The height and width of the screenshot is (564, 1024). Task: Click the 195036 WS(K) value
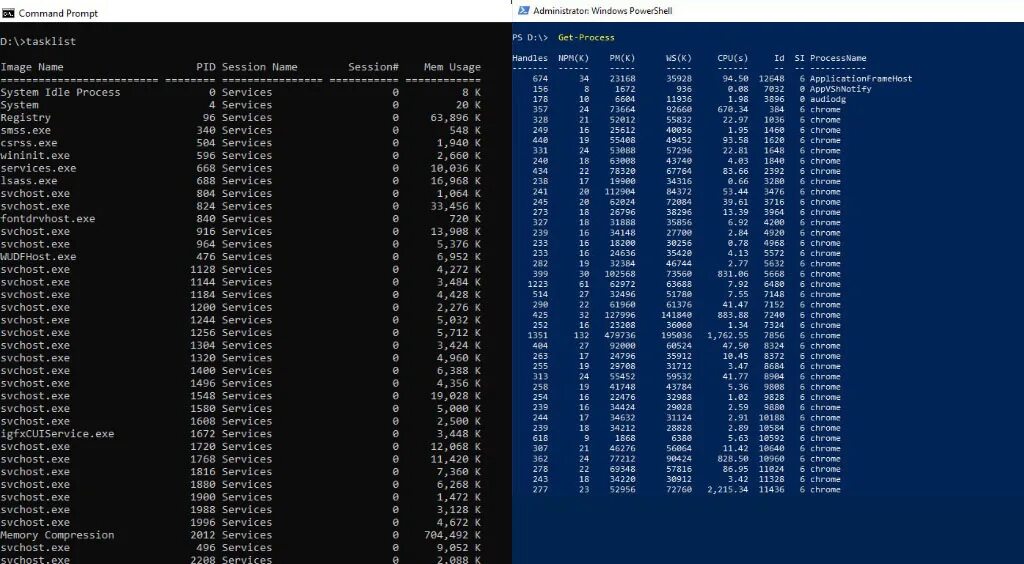tap(677, 336)
